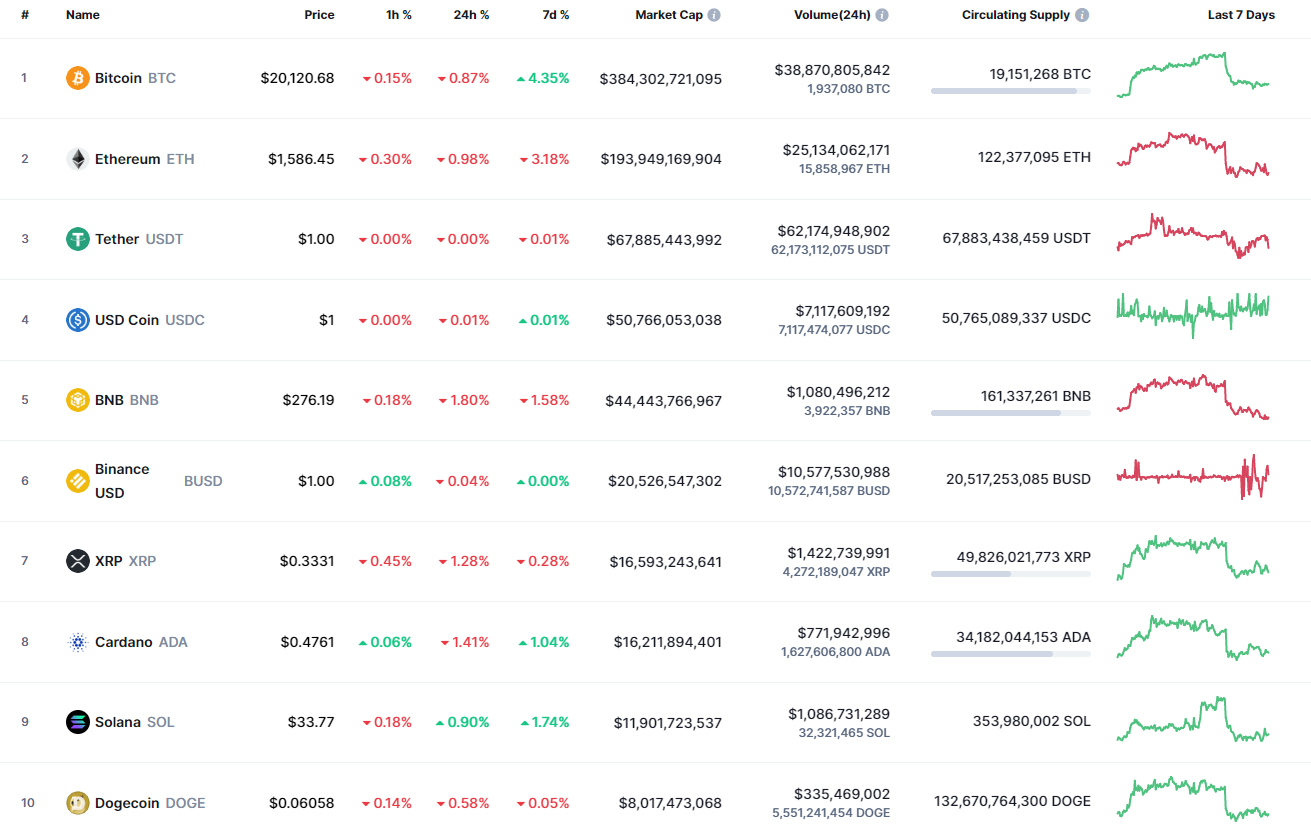This screenshot has width=1311, height=838.
Task: Select the XRP black logo icon
Action: point(76,561)
